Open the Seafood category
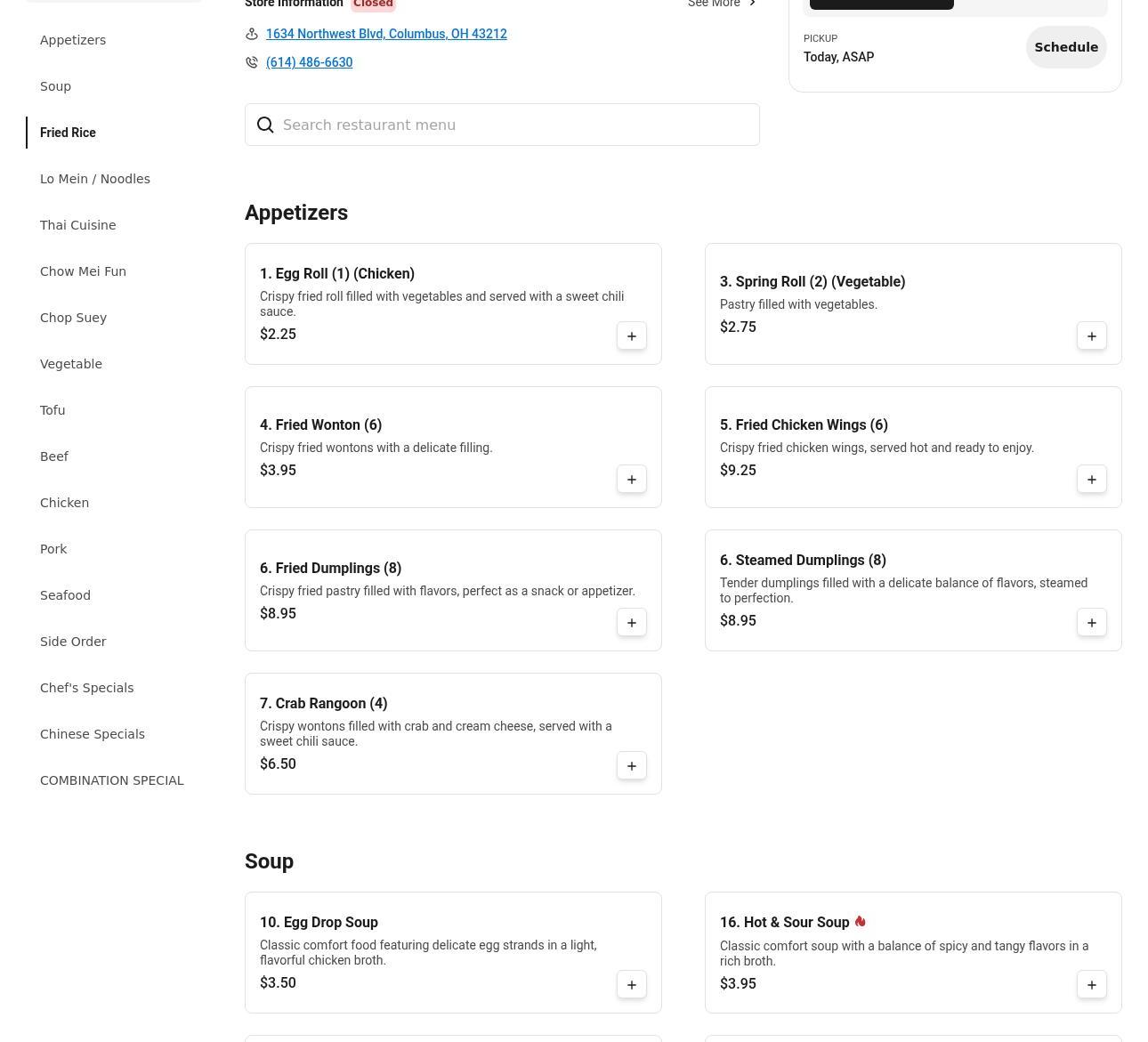Viewport: 1148px width, 1042px height. click(65, 595)
